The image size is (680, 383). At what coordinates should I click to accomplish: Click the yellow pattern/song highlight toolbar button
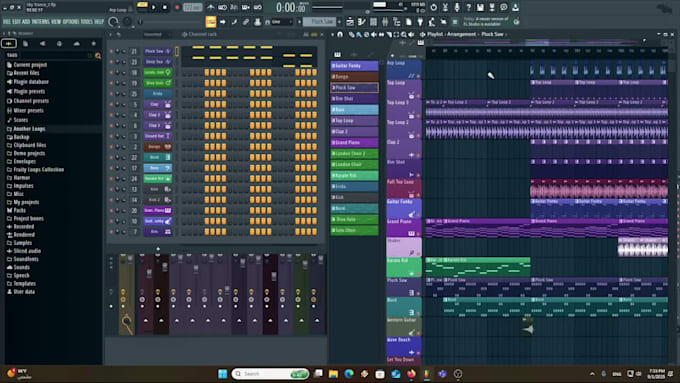(211, 21)
